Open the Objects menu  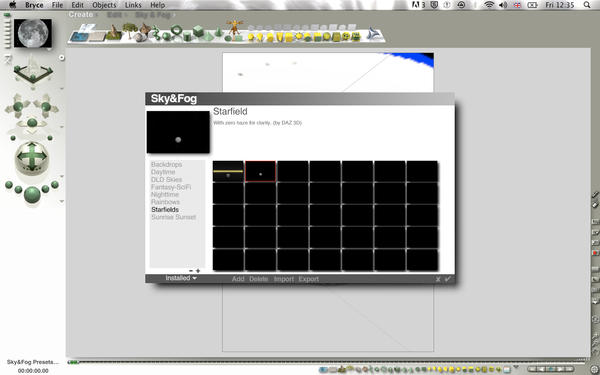pos(104,5)
